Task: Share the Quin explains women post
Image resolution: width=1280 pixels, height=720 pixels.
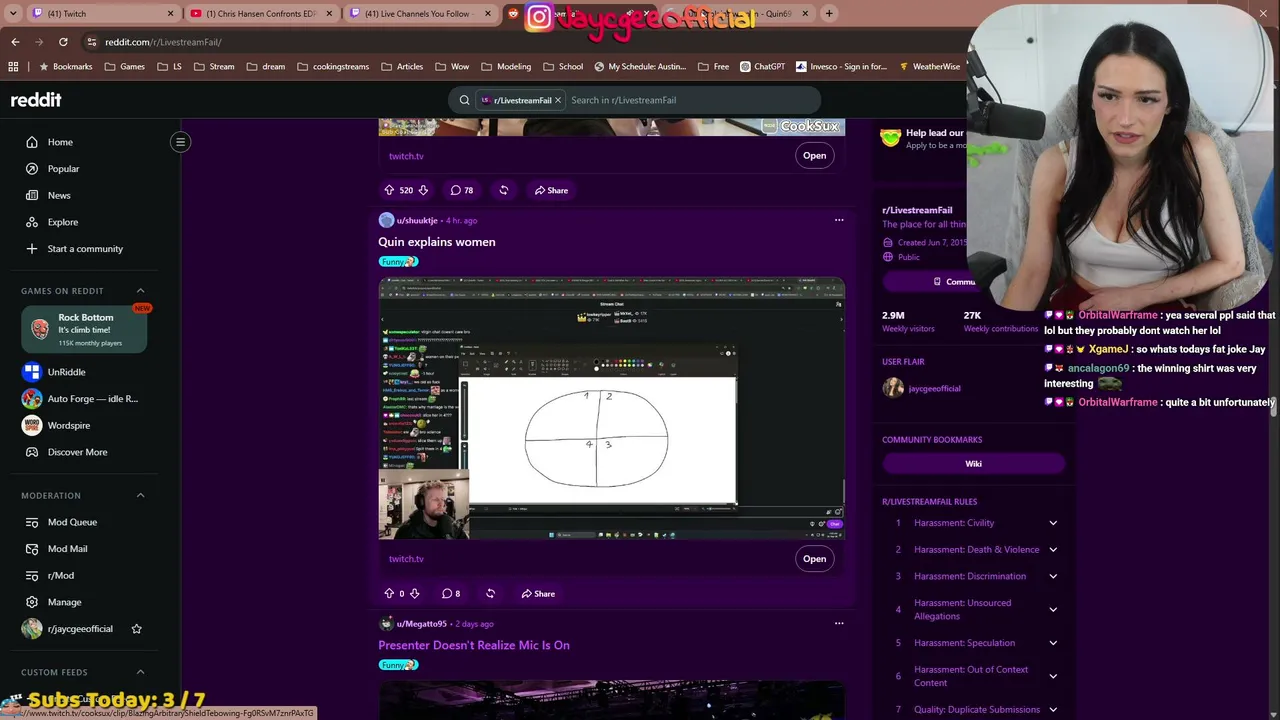Action: 538,594
